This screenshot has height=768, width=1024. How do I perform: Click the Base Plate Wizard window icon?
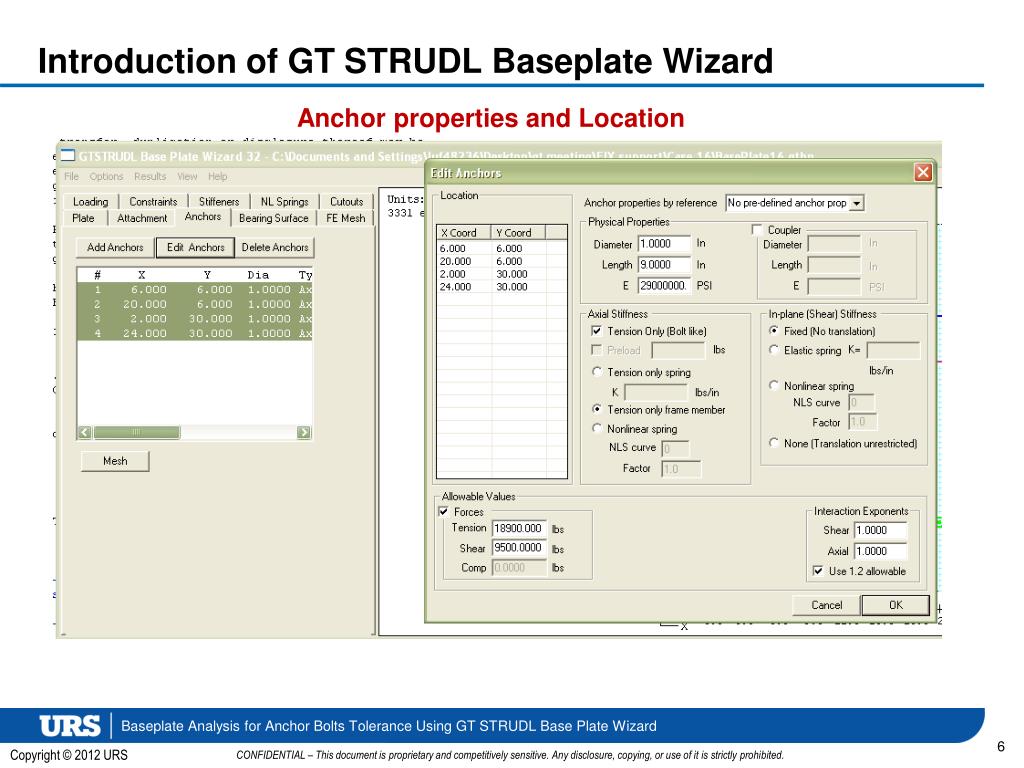click(68, 155)
